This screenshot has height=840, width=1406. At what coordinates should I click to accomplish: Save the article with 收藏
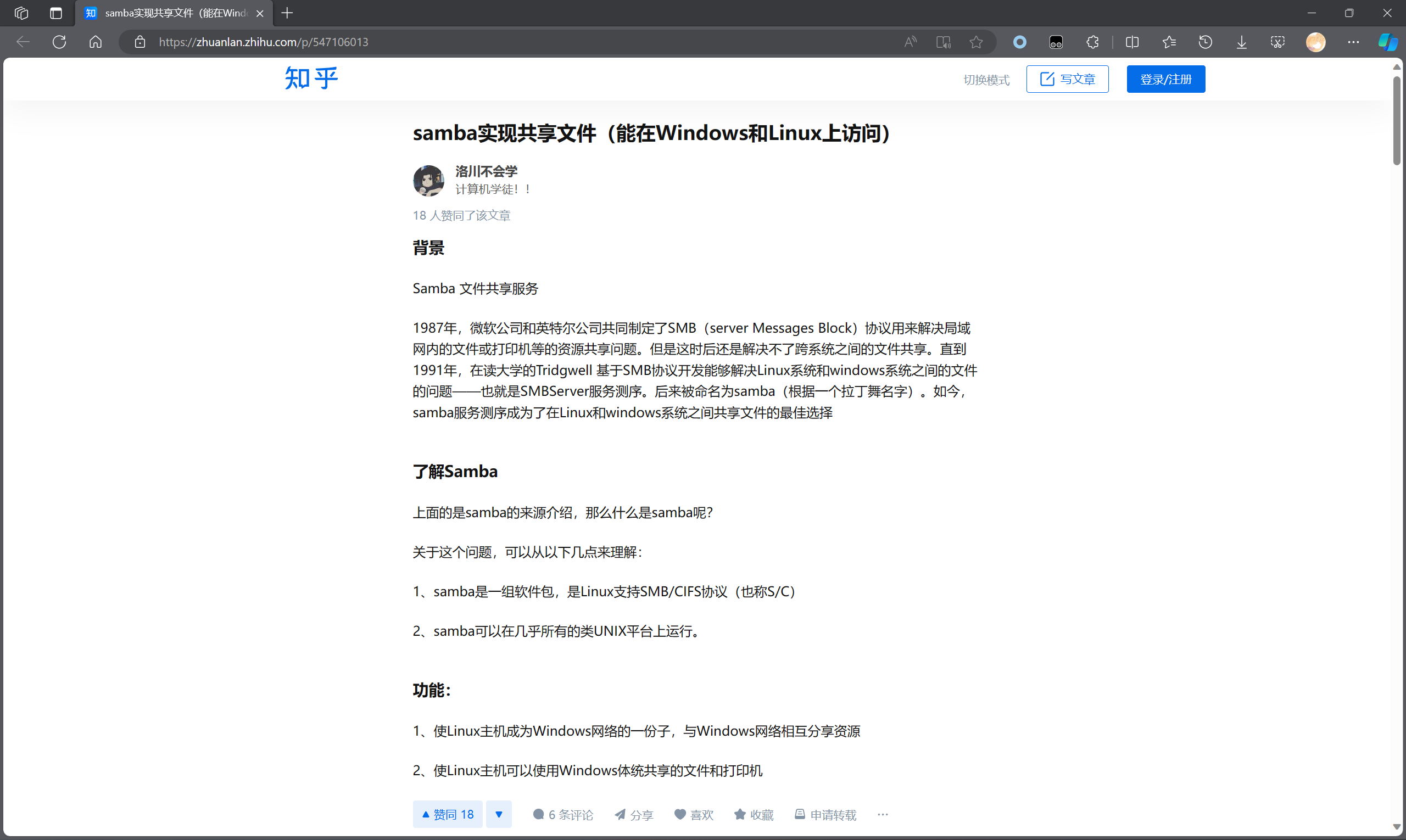click(754, 815)
